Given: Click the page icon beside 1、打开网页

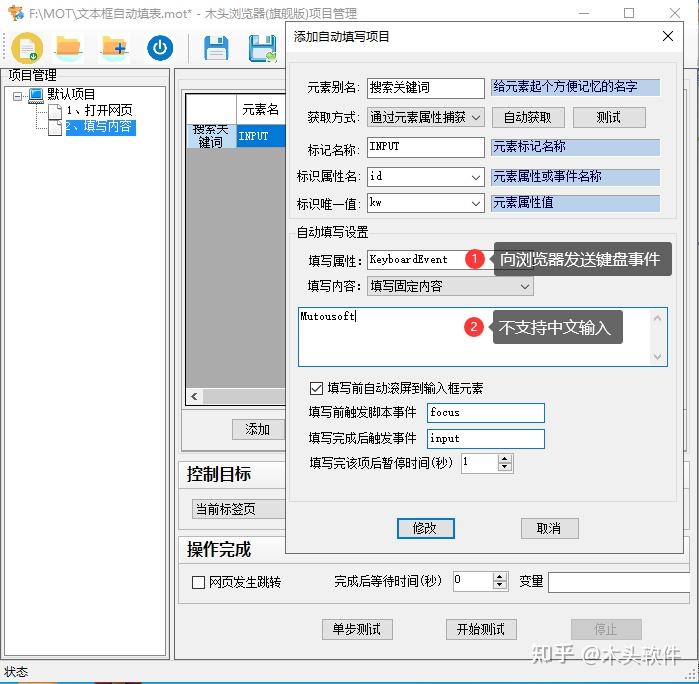Looking at the screenshot, I should tap(55, 111).
